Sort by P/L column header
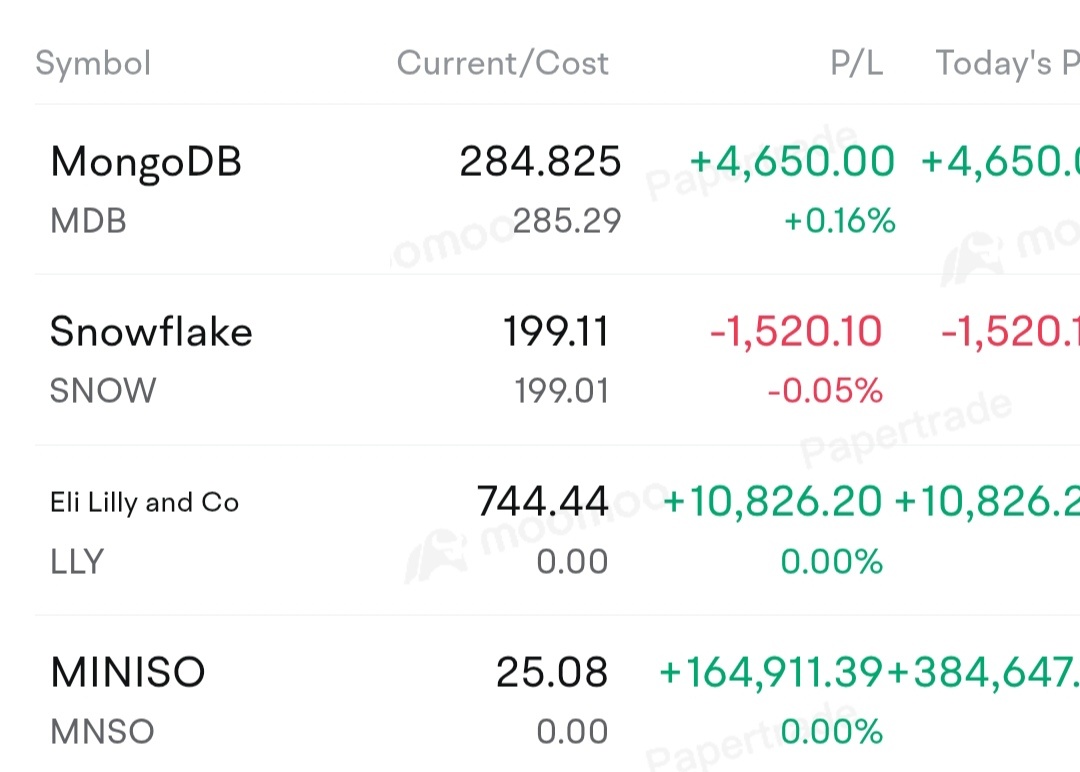Image resolution: width=1080 pixels, height=772 pixels. coord(856,63)
